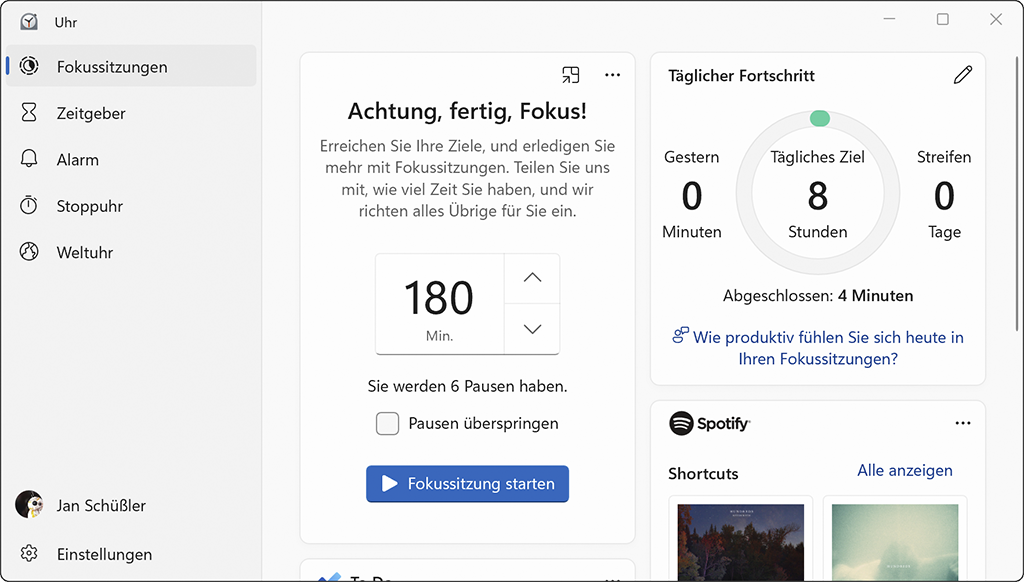This screenshot has height=582, width=1024.
Task: Increase focus minutes with up chevron
Action: [x=532, y=278]
